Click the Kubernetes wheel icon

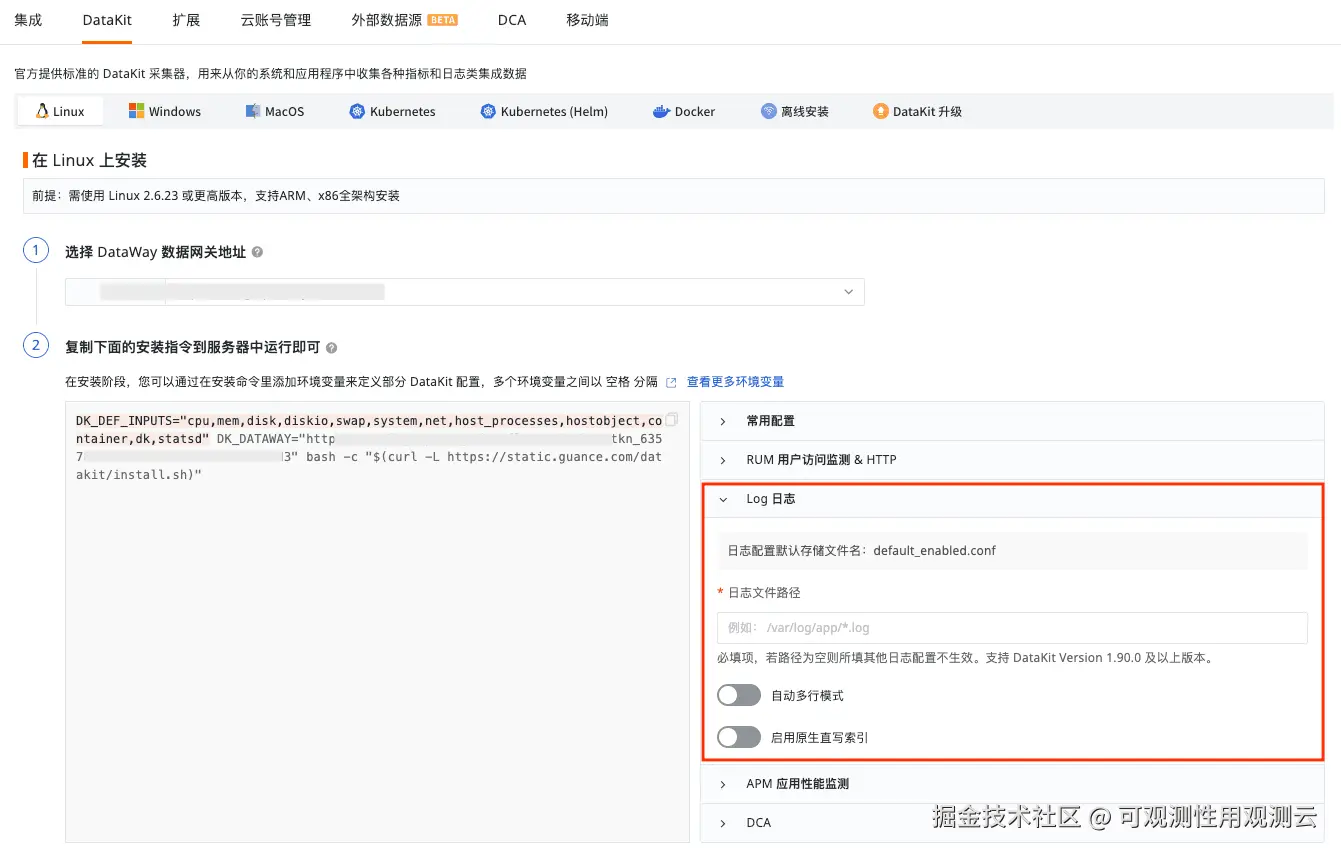click(357, 111)
